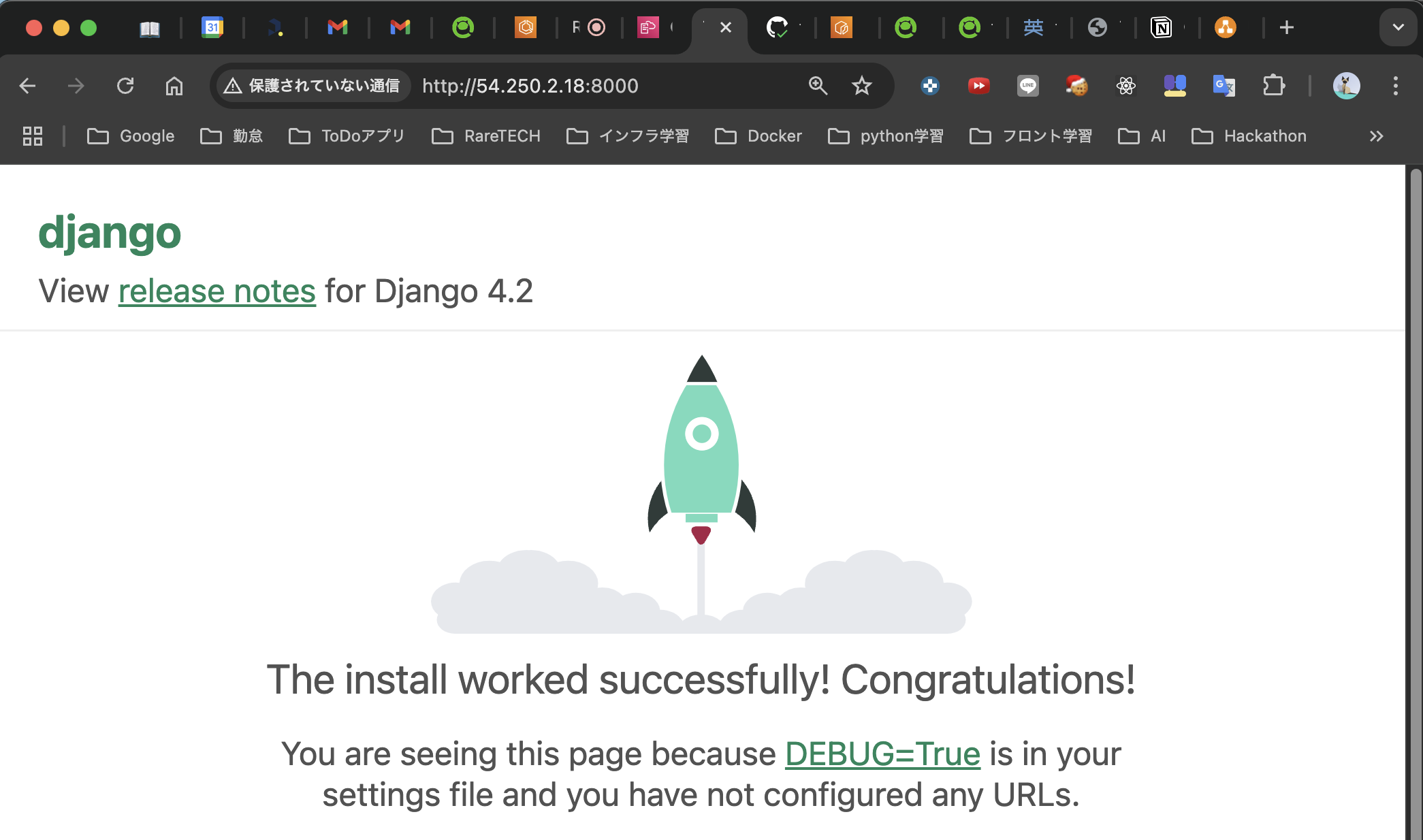Open the apps grid icon in bookmarks bar

(33, 136)
